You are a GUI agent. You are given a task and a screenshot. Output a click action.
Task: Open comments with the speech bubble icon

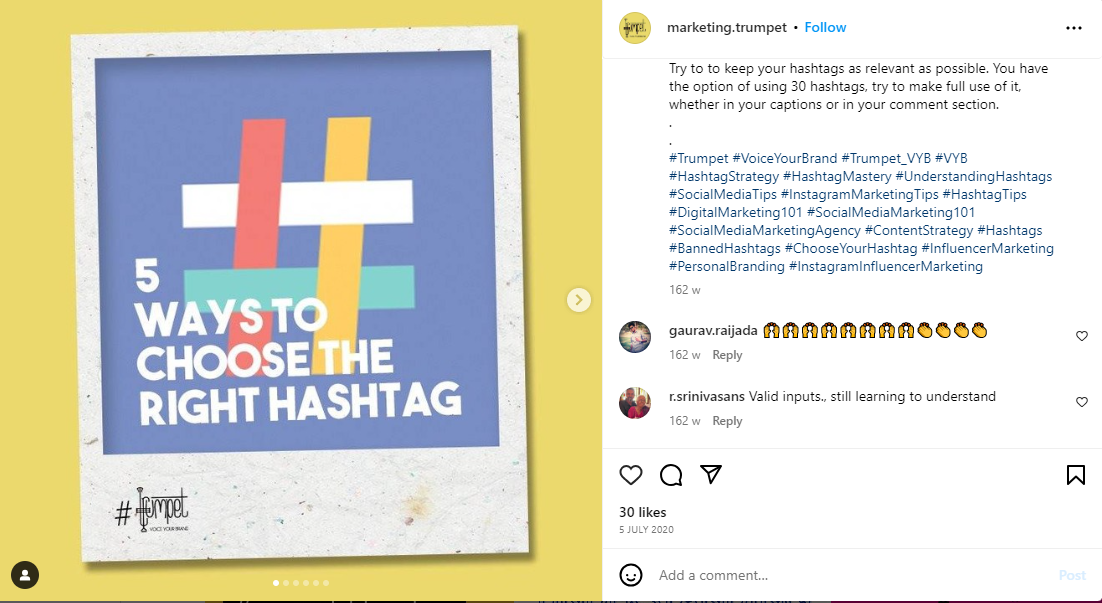tap(671, 475)
